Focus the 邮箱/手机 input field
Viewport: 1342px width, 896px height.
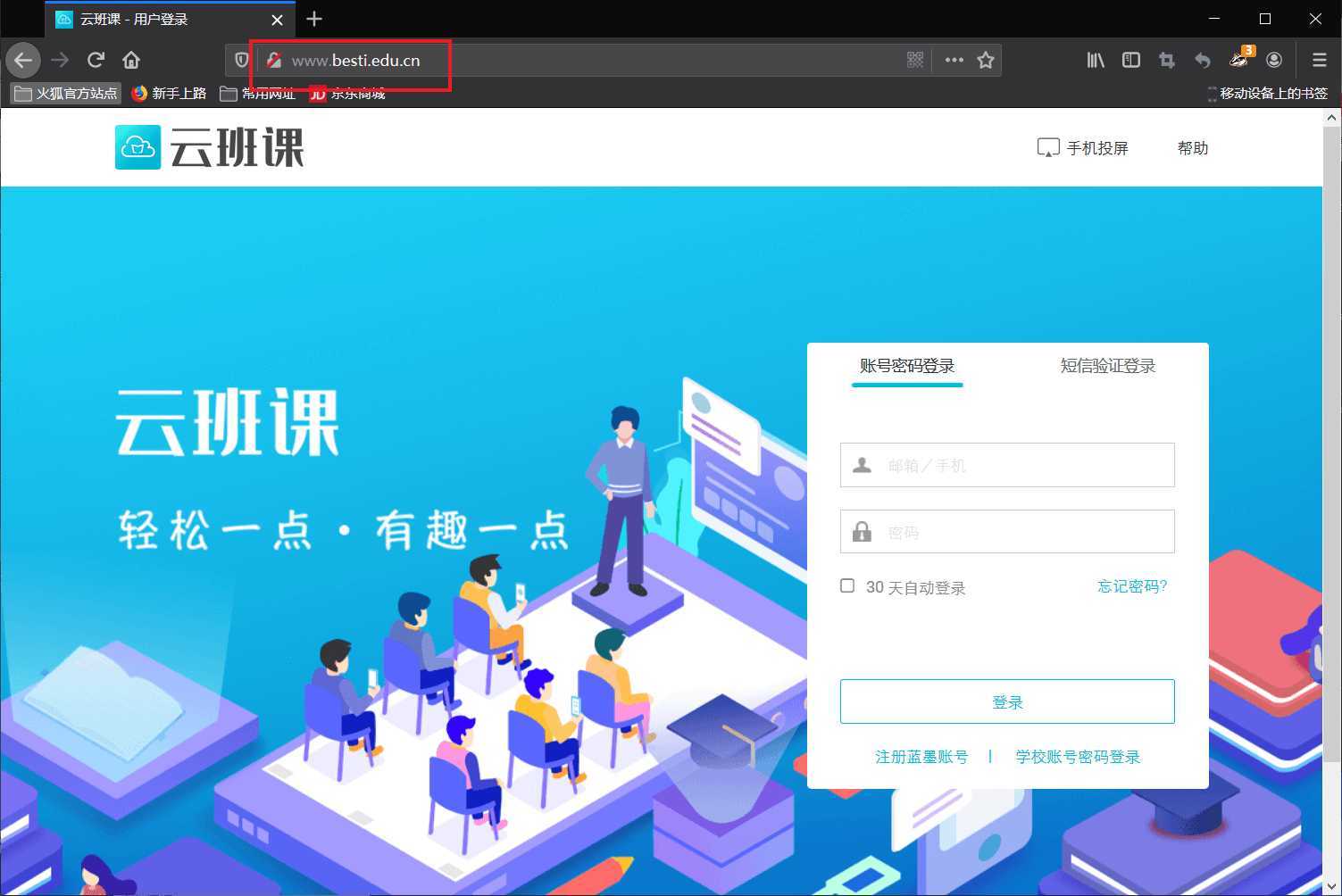(x=1007, y=465)
